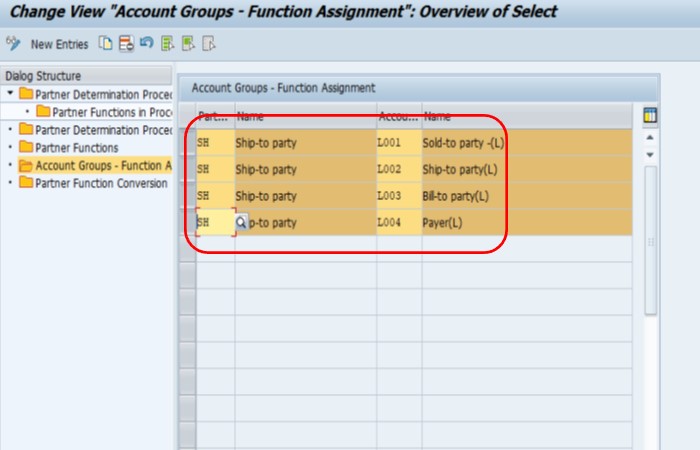Viewport: 700px width, 450px height.
Task: Click the L004 account group cell
Action: click(x=399, y=222)
